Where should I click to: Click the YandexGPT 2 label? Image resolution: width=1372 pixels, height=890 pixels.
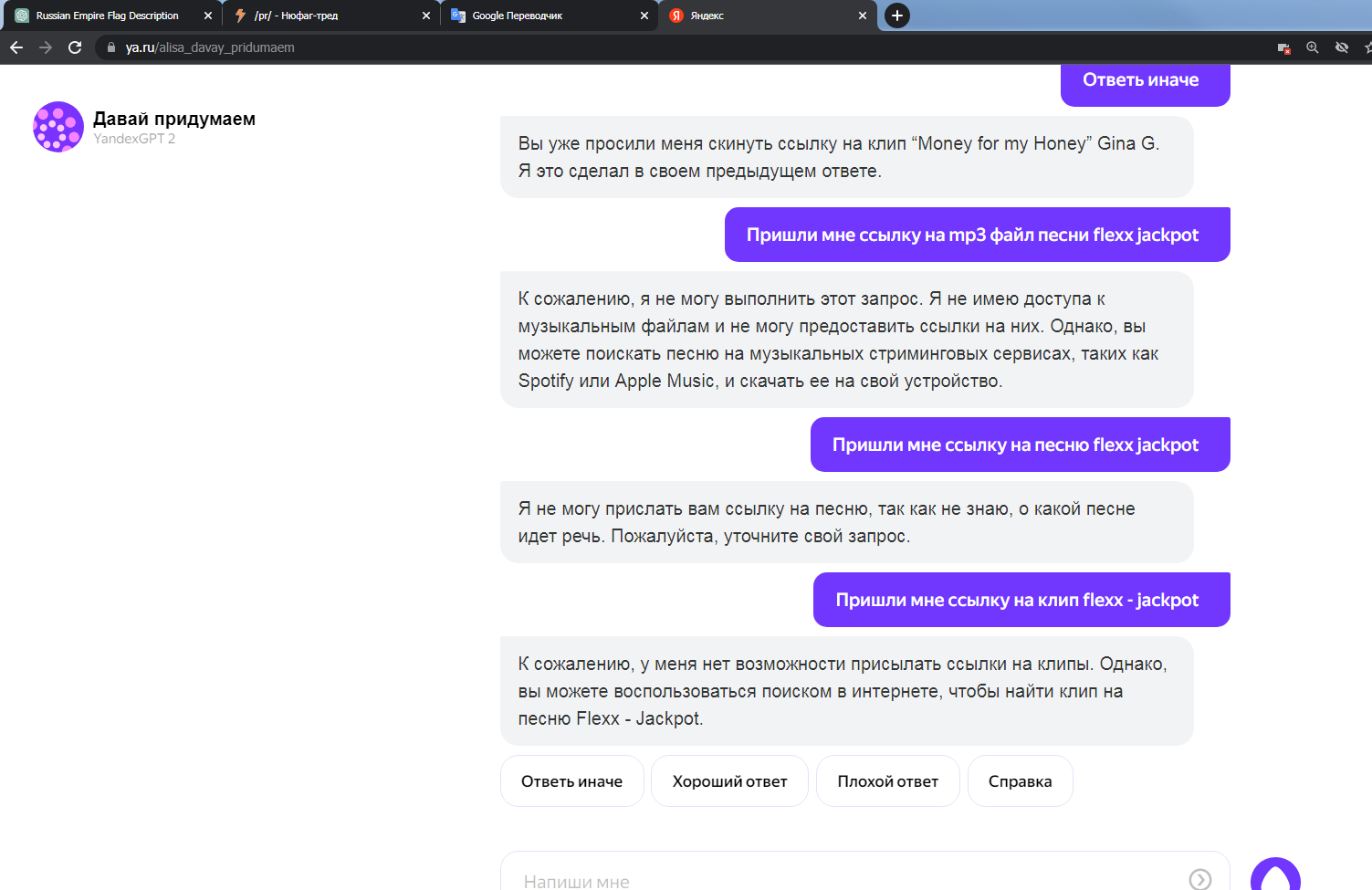134,139
